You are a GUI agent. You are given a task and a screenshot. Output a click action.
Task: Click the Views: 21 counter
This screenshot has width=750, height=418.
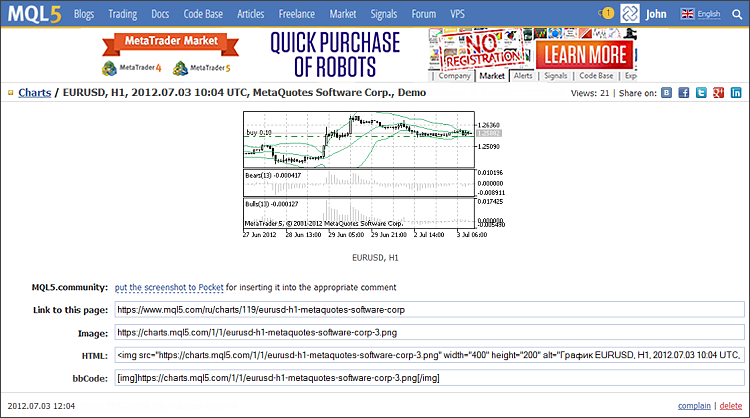pyautogui.click(x=590, y=93)
